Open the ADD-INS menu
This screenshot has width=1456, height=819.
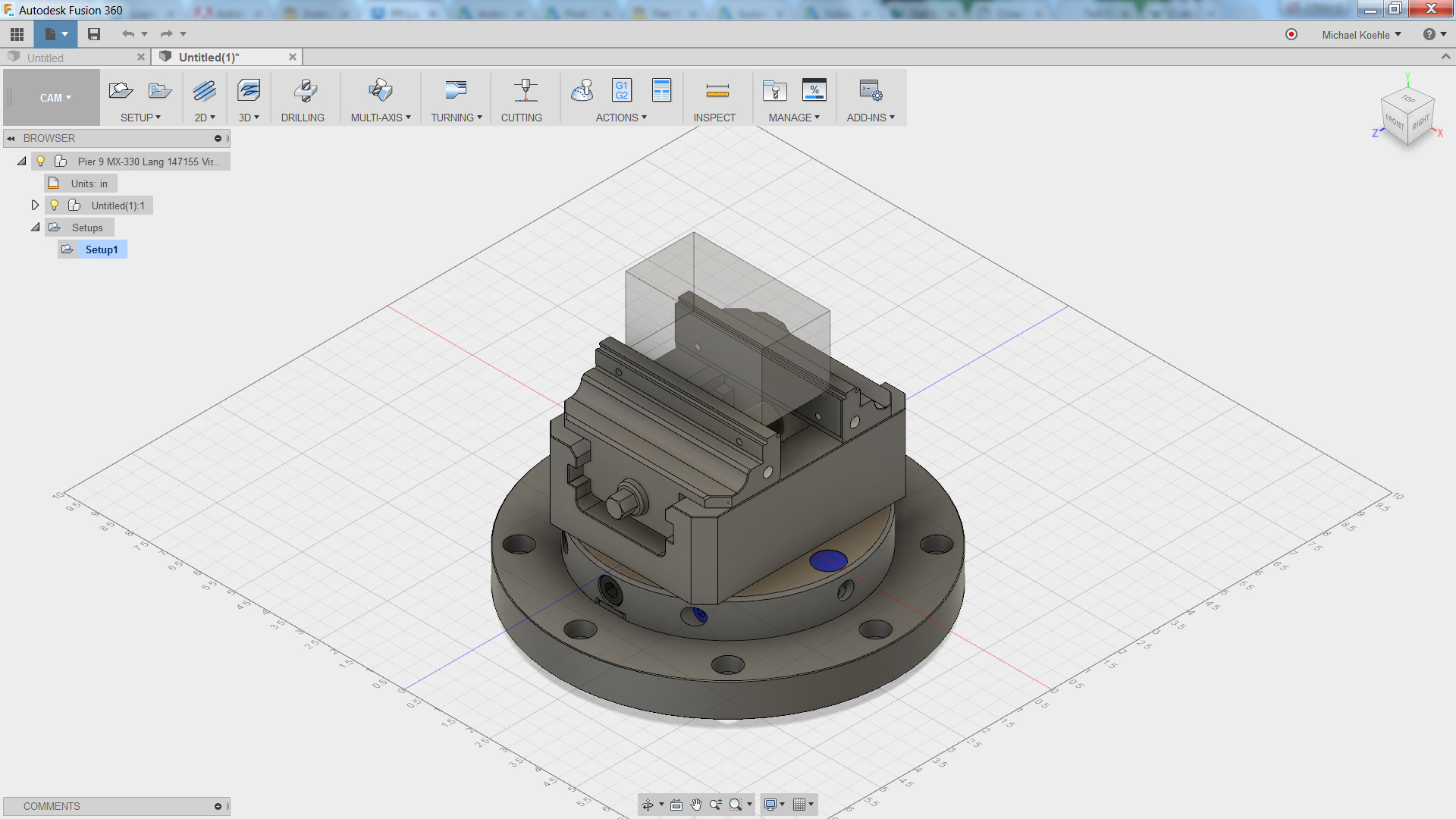(x=871, y=118)
